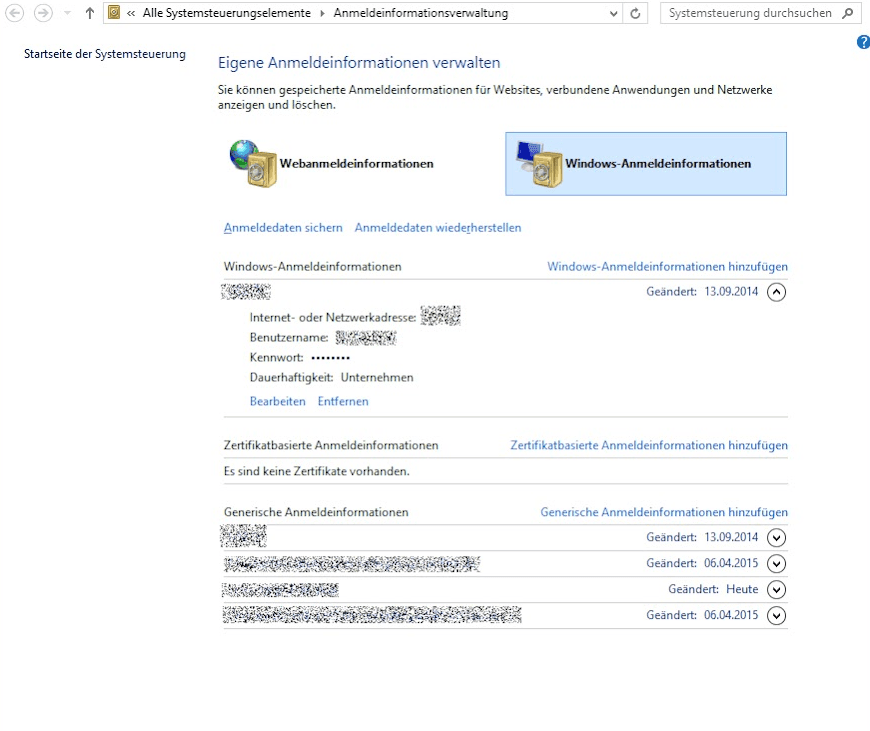Expand generic credential changed 13.09.2014

point(776,537)
